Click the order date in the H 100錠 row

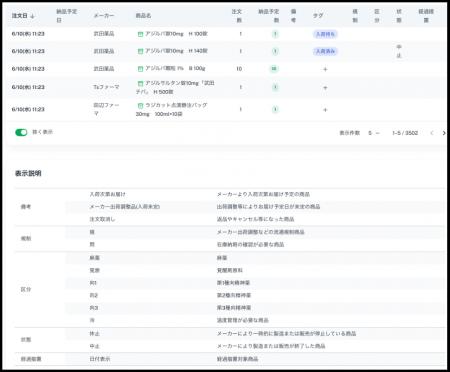pos(28,34)
